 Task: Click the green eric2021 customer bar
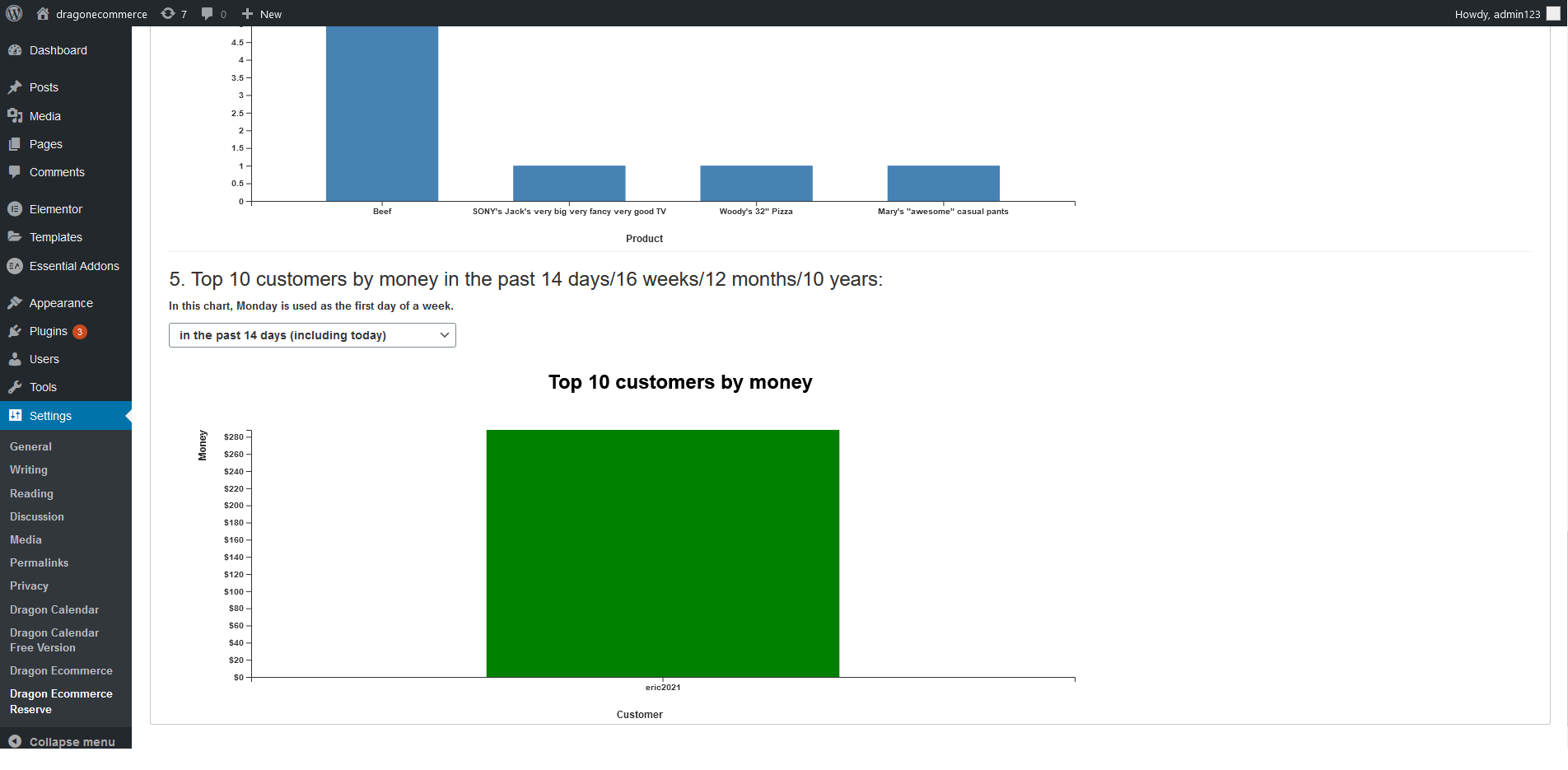tap(663, 553)
